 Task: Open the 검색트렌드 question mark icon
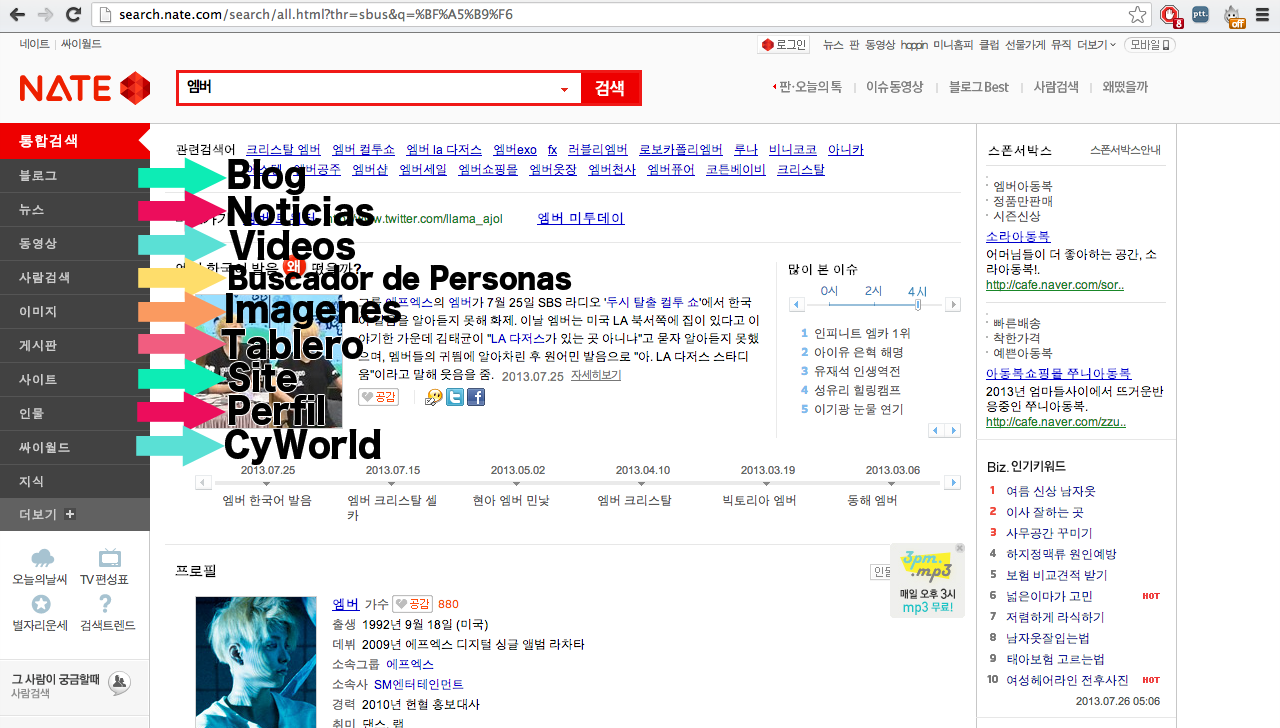click(x=105, y=604)
